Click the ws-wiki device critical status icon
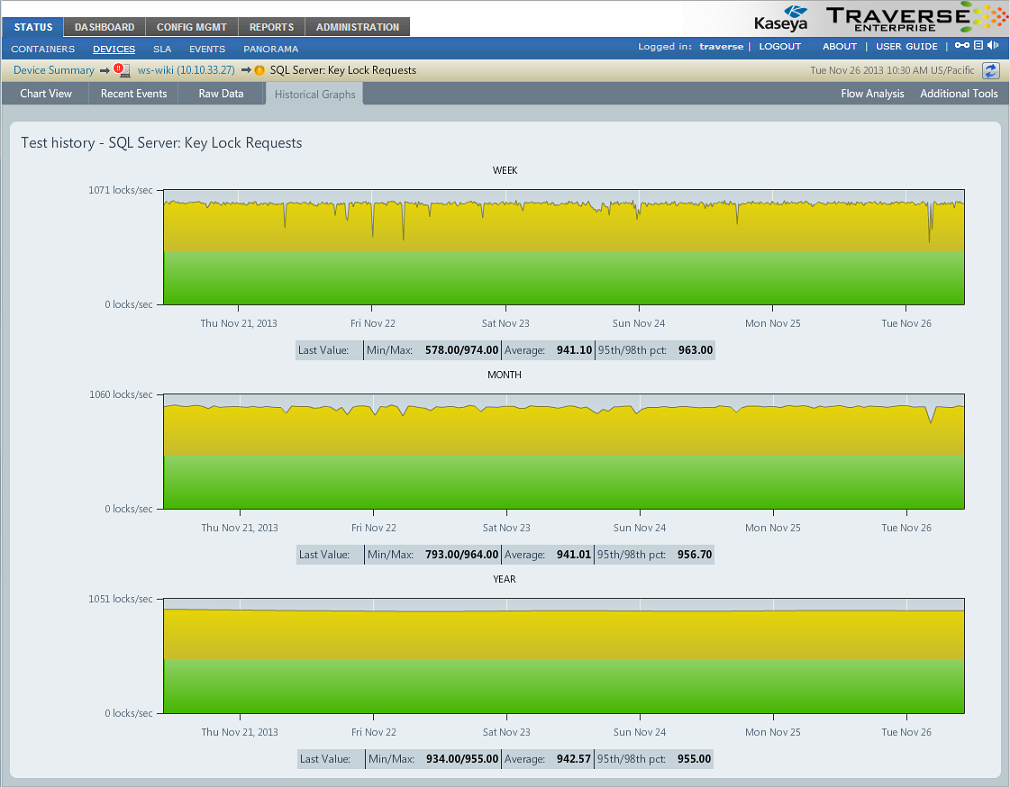 click(x=119, y=70)
